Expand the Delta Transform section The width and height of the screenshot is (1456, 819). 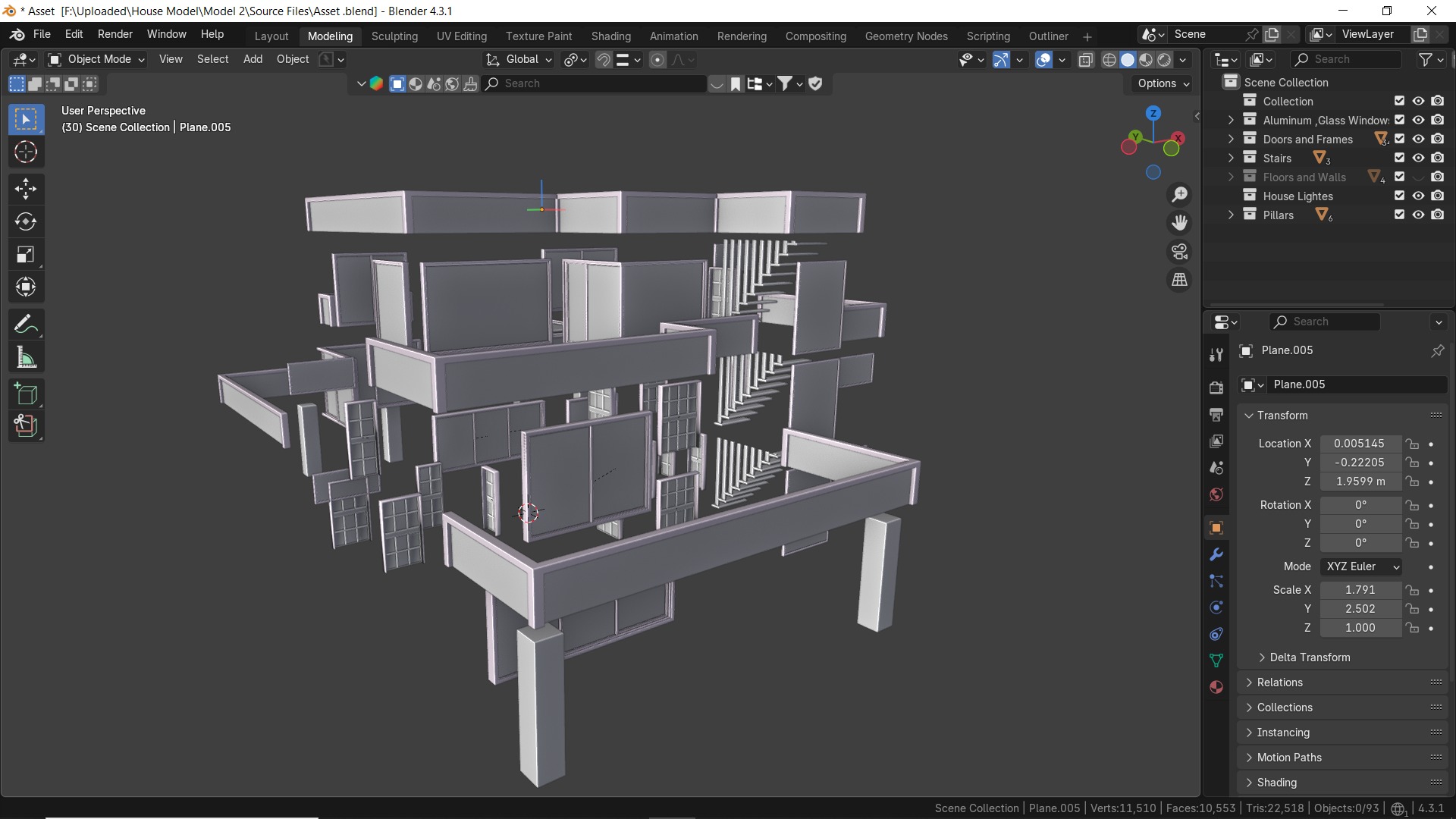[1310, 657]
